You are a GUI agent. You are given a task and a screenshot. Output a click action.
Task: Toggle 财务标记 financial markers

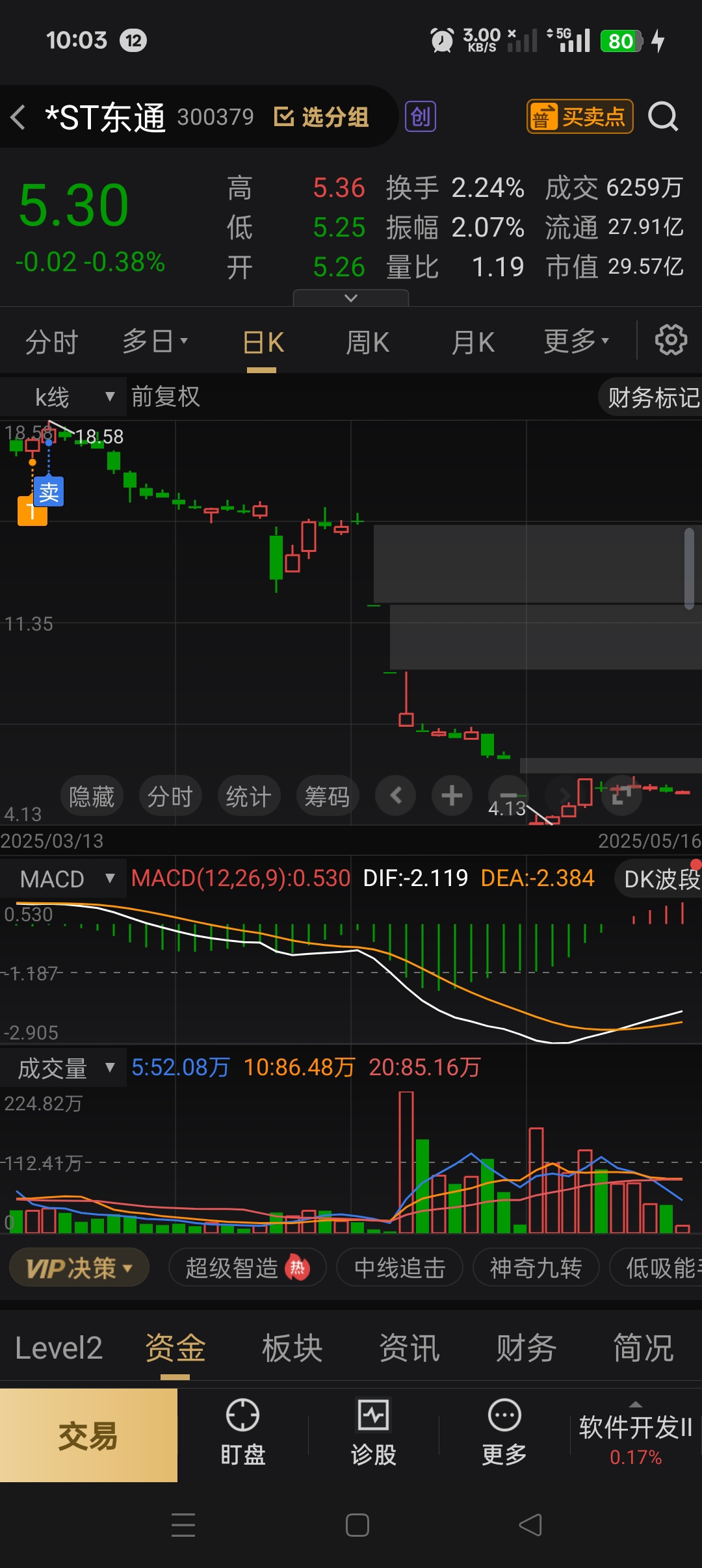click(x=651, y=397)
